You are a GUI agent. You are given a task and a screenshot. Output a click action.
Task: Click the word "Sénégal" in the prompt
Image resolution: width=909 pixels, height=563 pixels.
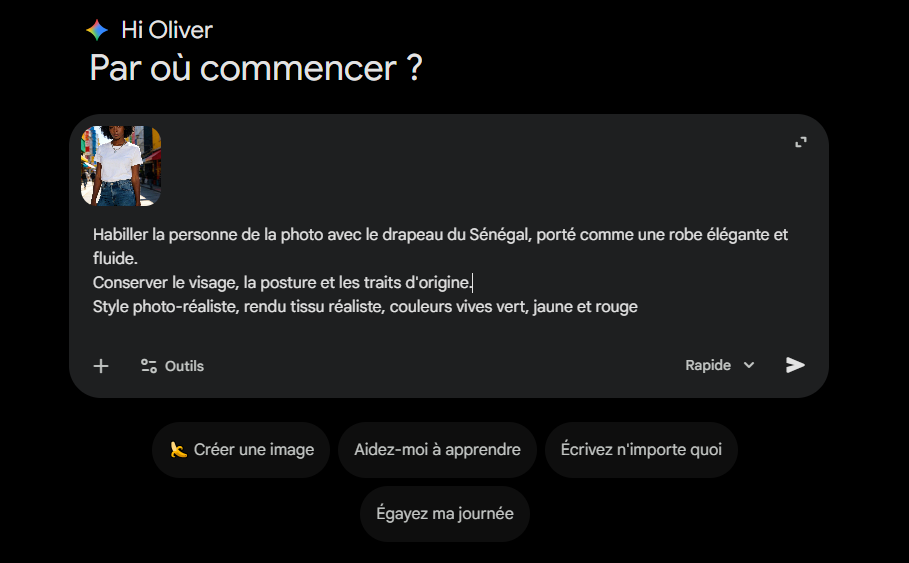pyautogui.click(x=498, y=235)
